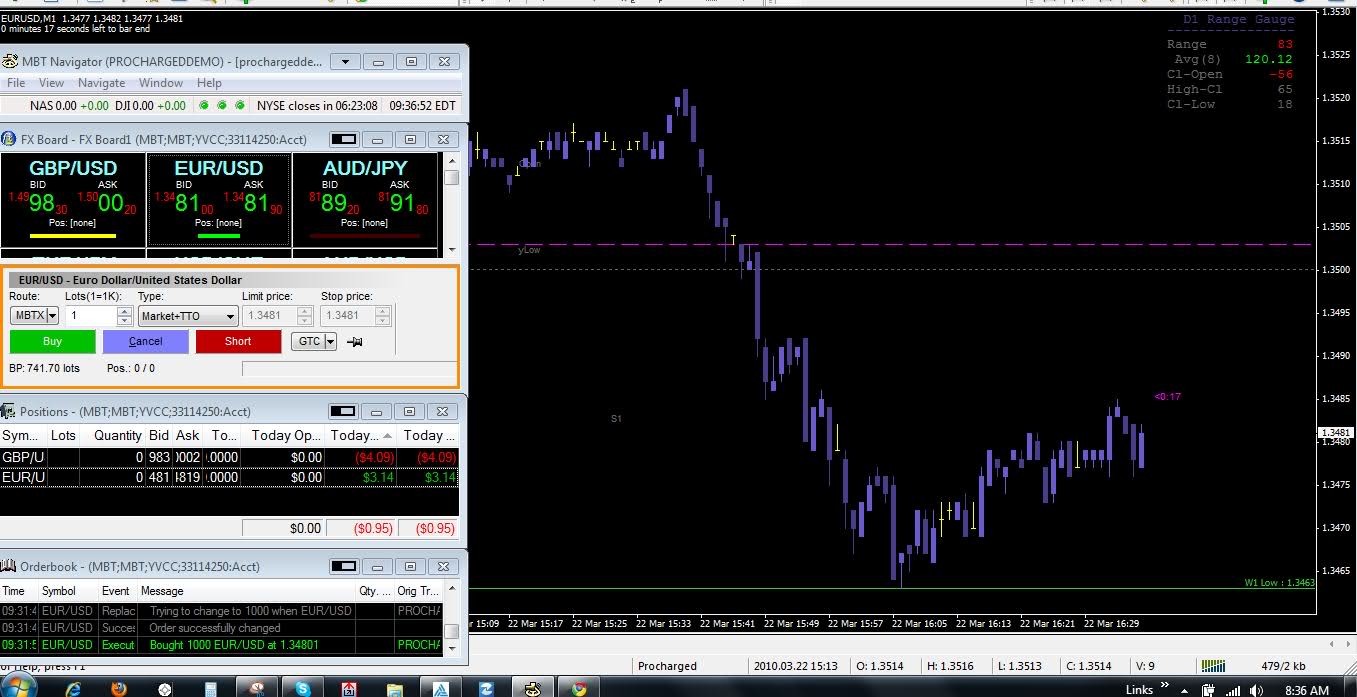The width and height of the screenshot is (1357, 697).
Task: Select the AUD/JPY quote tile
Action: 365,199
